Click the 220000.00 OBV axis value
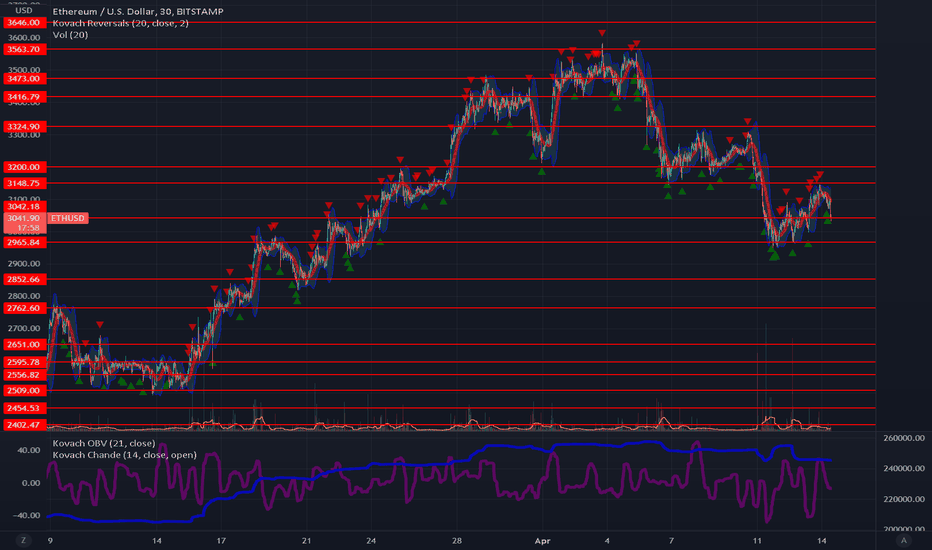Image resolution: width=932 pixels, height=550 pixels. (904, 499)
